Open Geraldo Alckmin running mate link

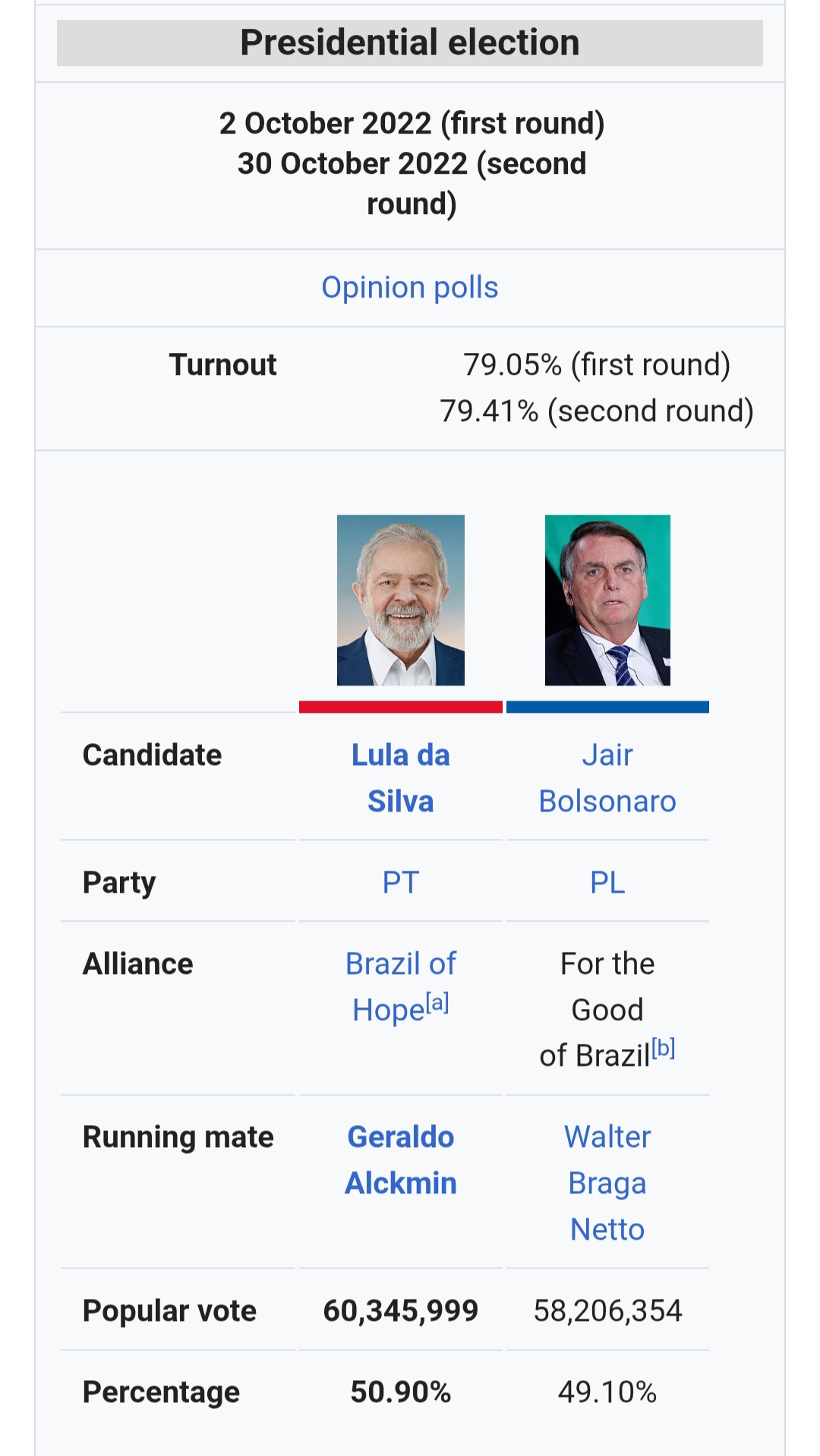click(400, 1159)
